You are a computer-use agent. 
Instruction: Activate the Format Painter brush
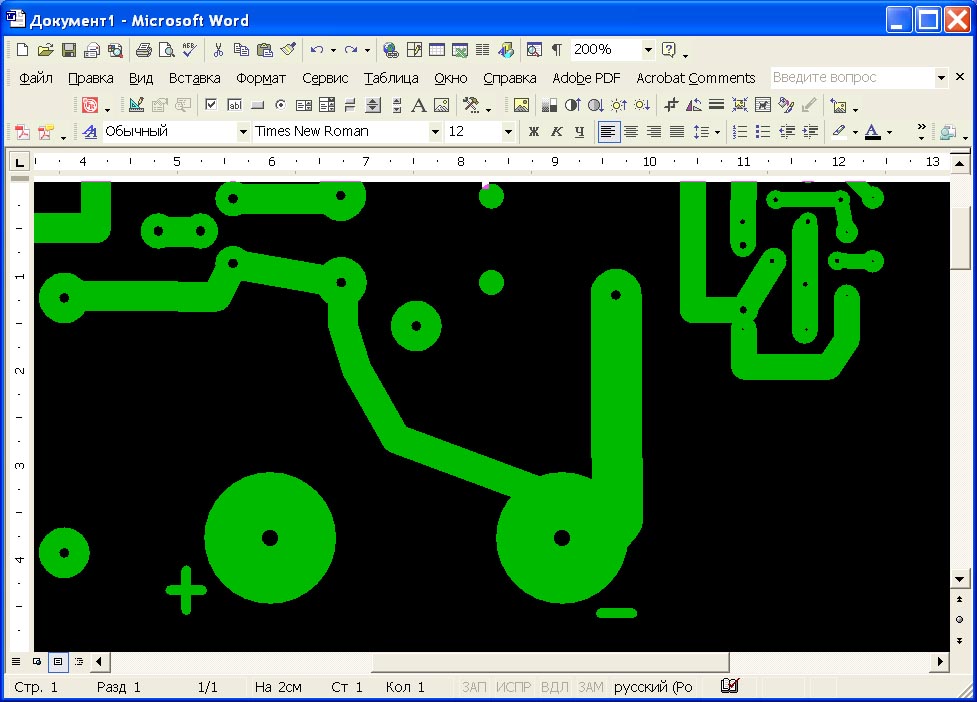tap(288, 50)
